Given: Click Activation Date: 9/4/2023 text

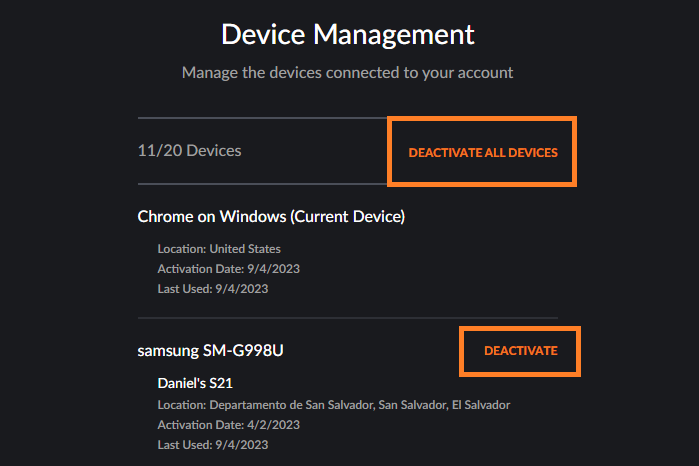Looking at the screenshot, I should 229,269.
